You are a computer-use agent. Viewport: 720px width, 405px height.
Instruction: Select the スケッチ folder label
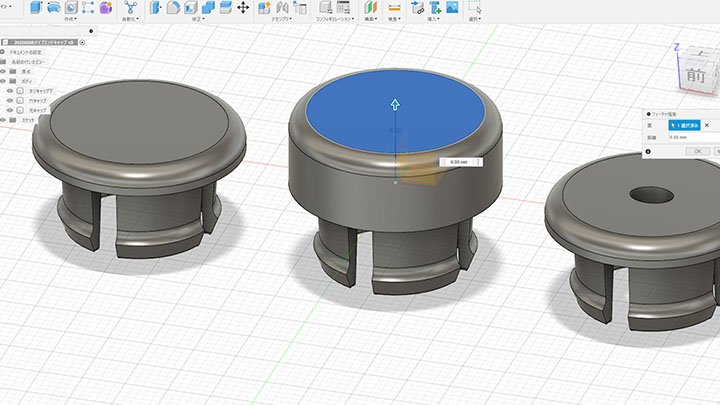point(28,120)
